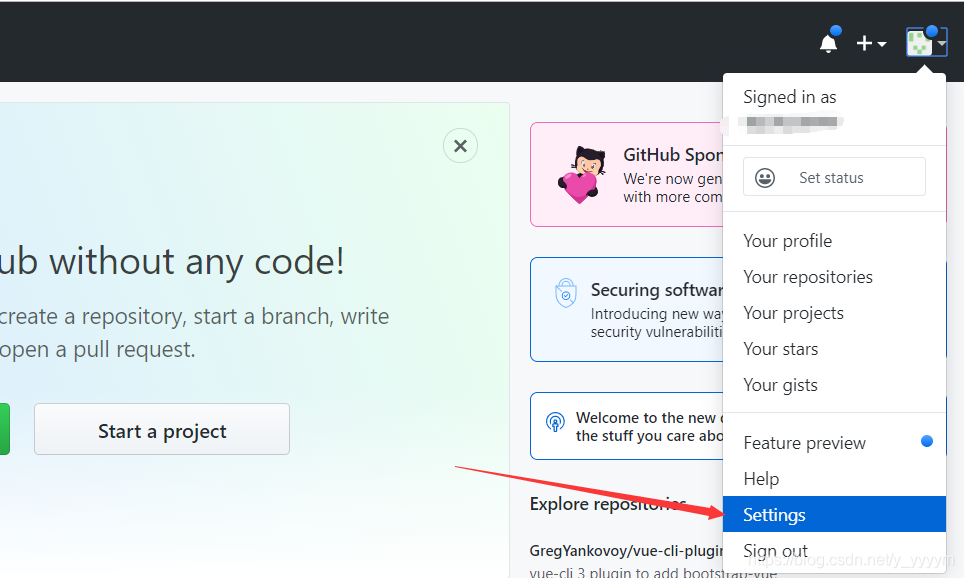Open GregYankovoy/vue-cli-plugin repository link

click(x=626, y=550)
